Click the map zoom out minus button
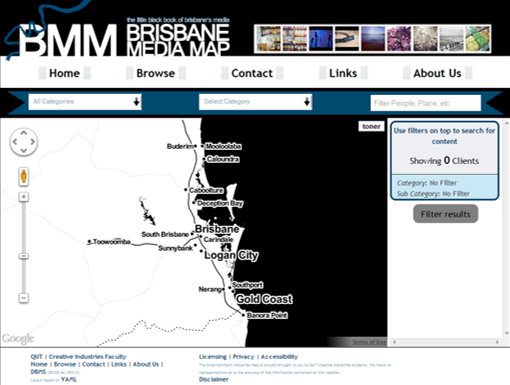Viewport: 510px width, 385px height. (24, 298)
